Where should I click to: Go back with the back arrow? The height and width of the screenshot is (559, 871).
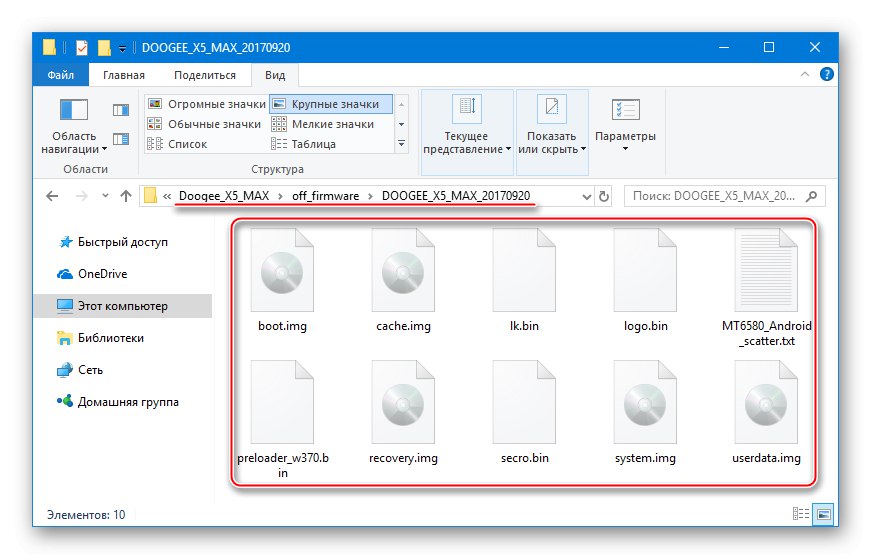pyautogui.click(x=52, y=196)
